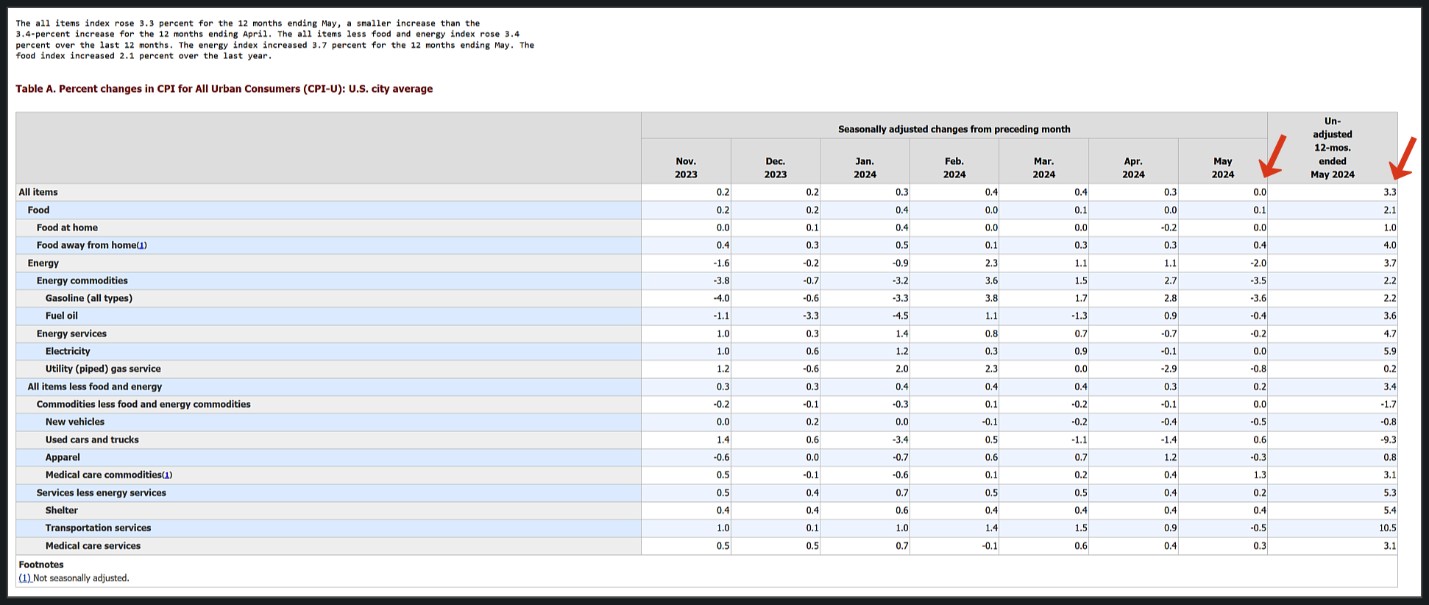
Task: Select the Shelter row label
Action: [x=61, y=510]
